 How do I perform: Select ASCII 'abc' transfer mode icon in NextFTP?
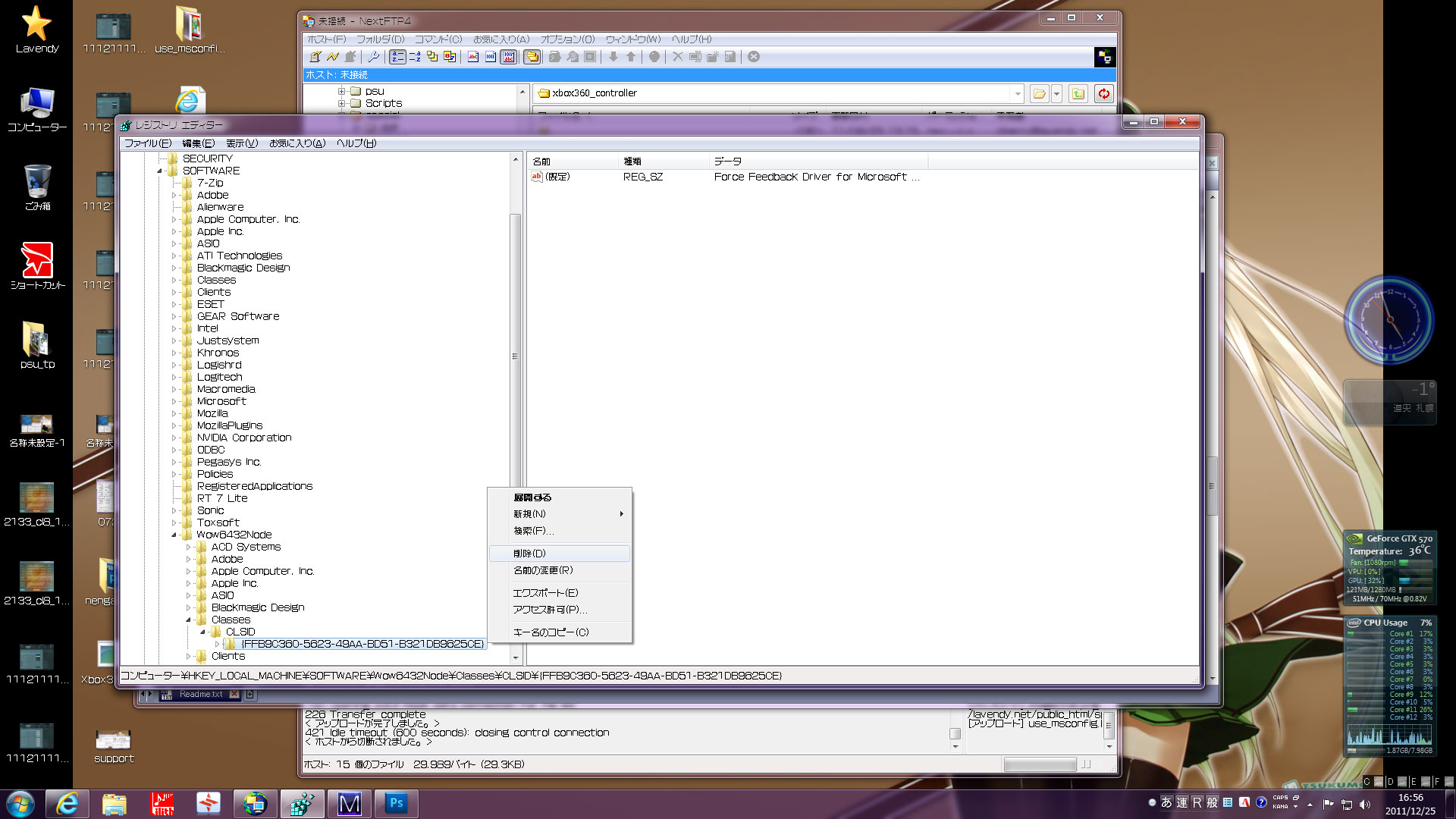pos(473,57)
